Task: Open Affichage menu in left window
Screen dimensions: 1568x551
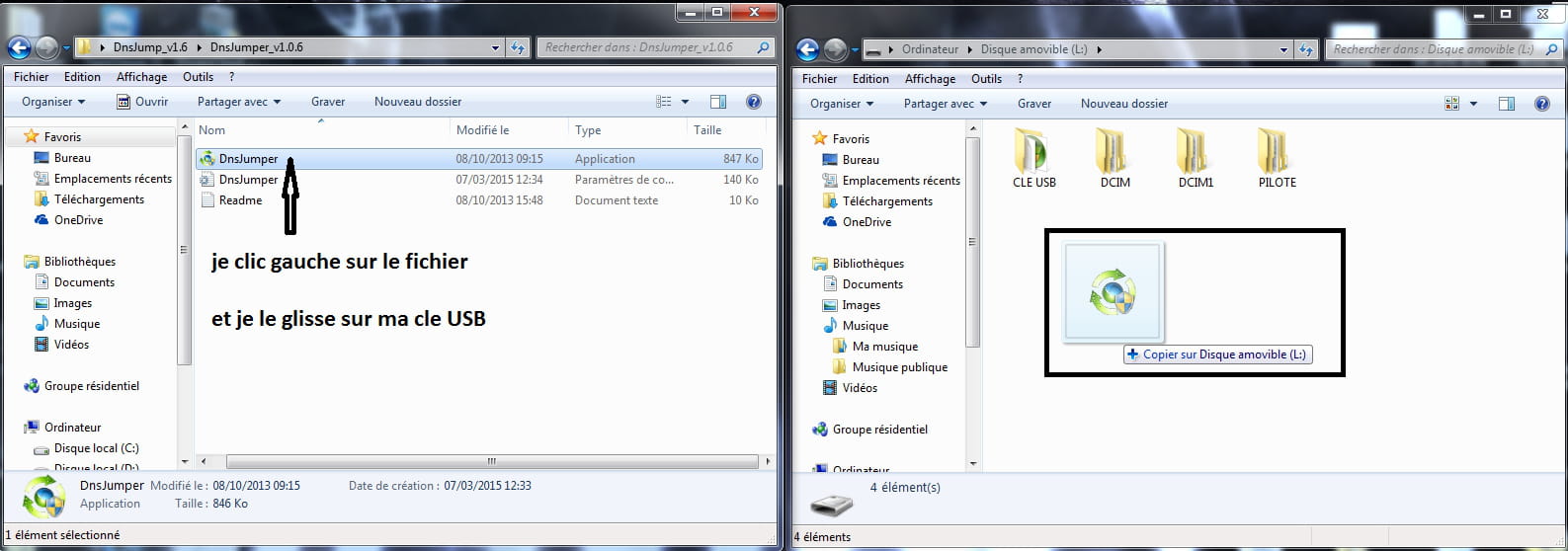Action: pyautogui.click(x=141, y=77)
